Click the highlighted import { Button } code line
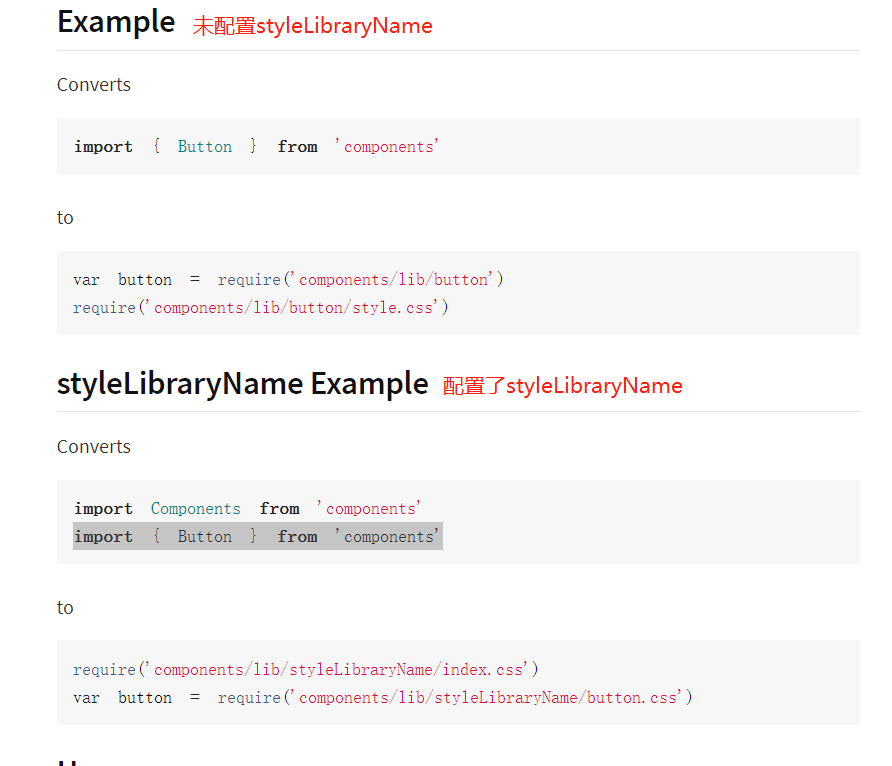This screenshot has width=892, height=766. pos(258,536)
